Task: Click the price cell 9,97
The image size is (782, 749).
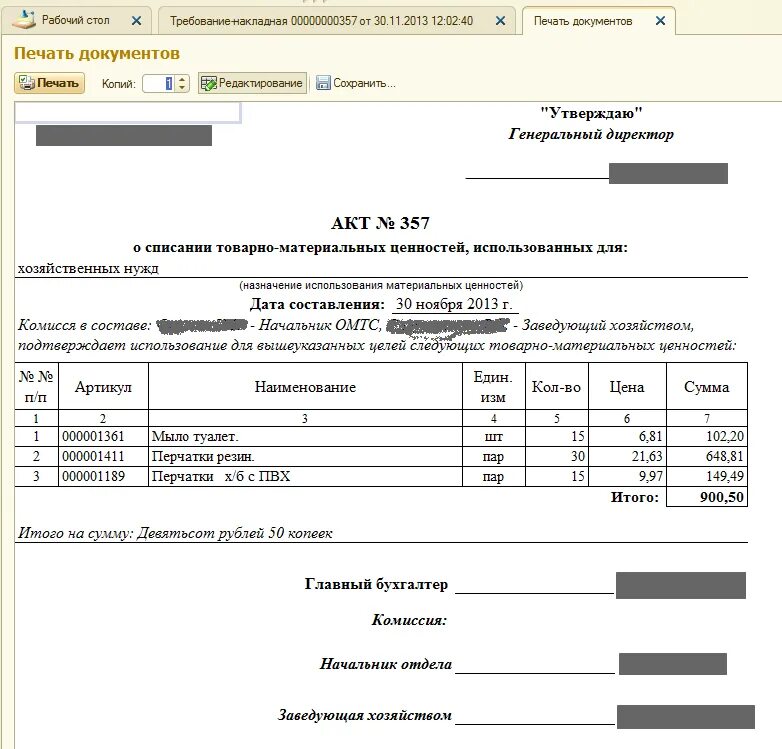Action: [x=627, y=476]
